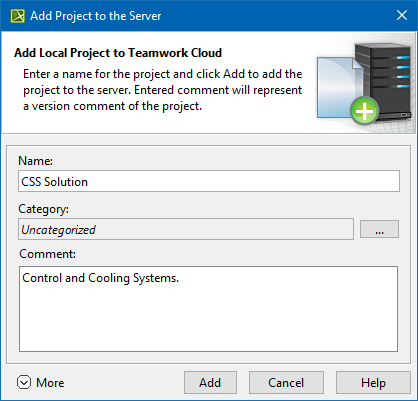Click the description paragraph beginning 'Enter a name for the project'
This screenshot has height=401, width=418.
162,90
